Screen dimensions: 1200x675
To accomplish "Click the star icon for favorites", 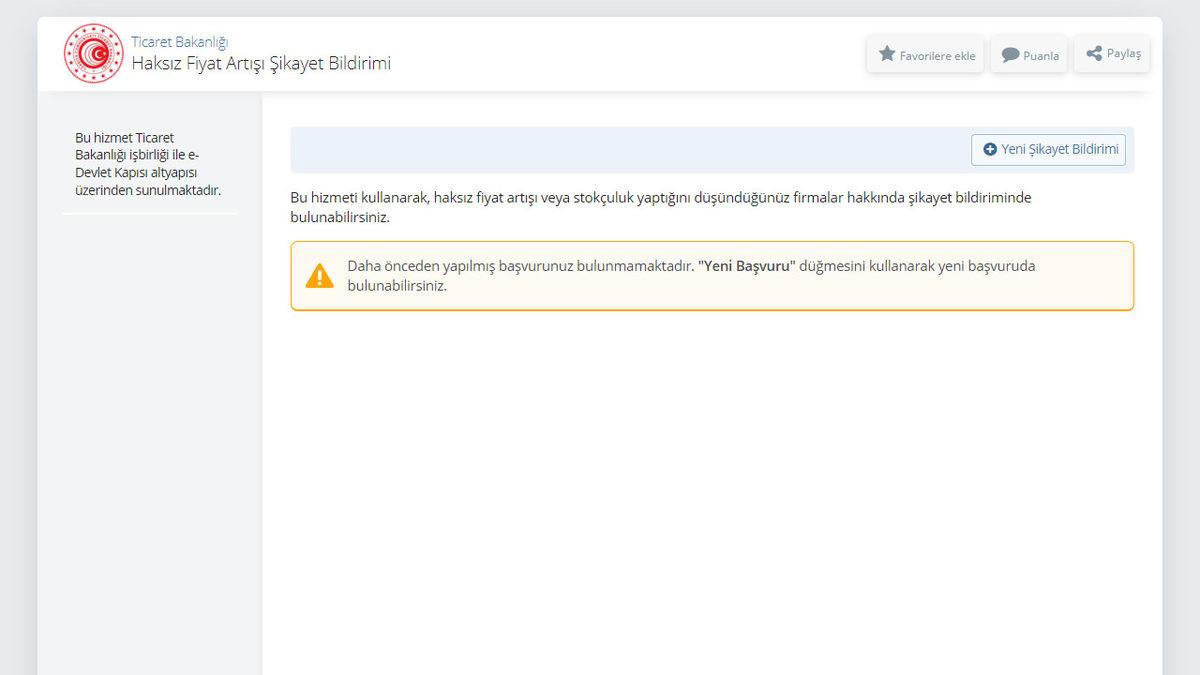I will coord(887,54).
